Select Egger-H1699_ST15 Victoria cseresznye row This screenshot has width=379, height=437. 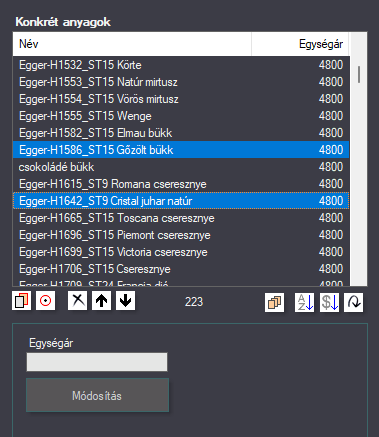181,252
